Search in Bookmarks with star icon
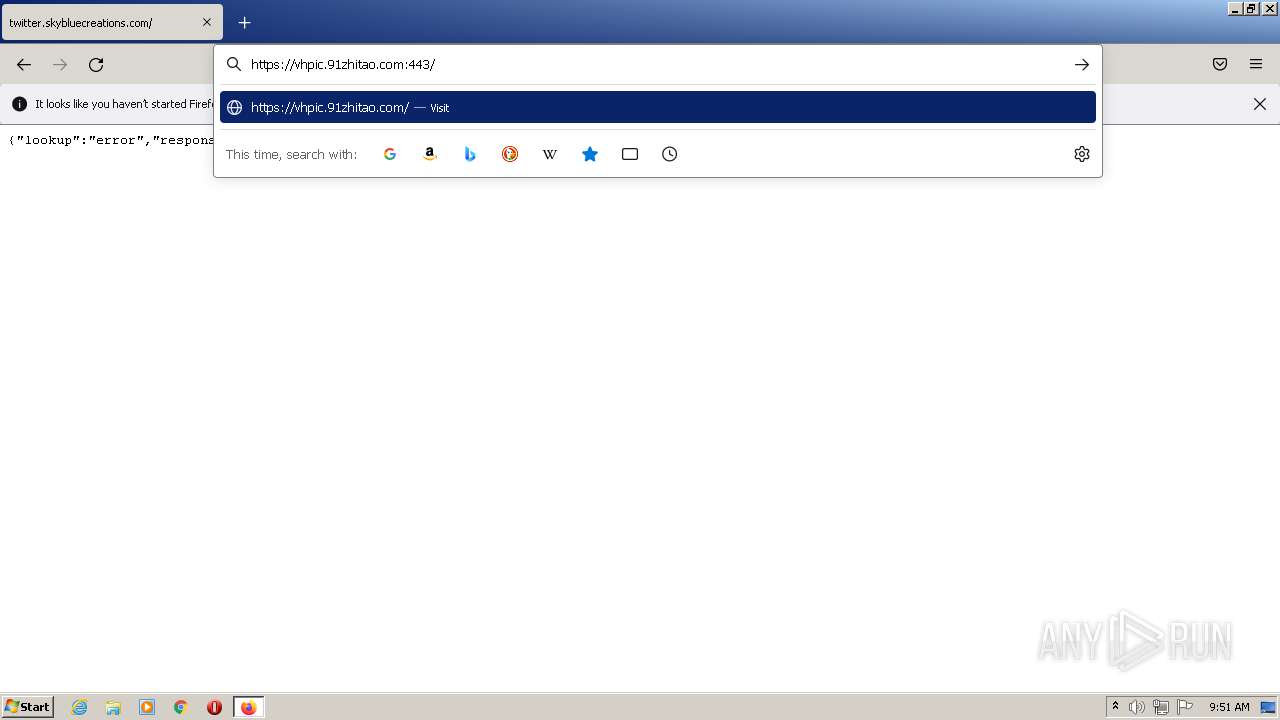The height and width of the screenshot is (720, 1280). pos(590,154)
